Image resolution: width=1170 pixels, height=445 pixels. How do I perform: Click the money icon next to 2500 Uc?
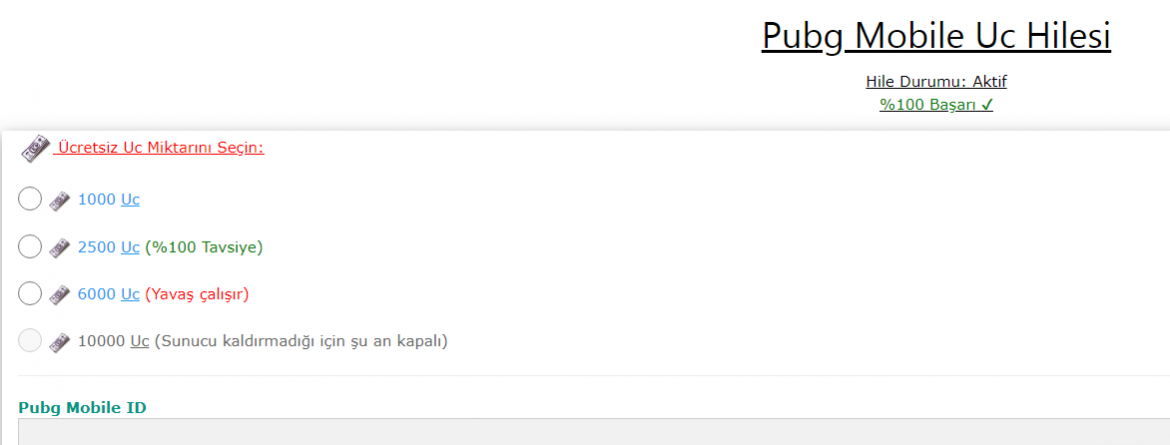tap(60, 247)
